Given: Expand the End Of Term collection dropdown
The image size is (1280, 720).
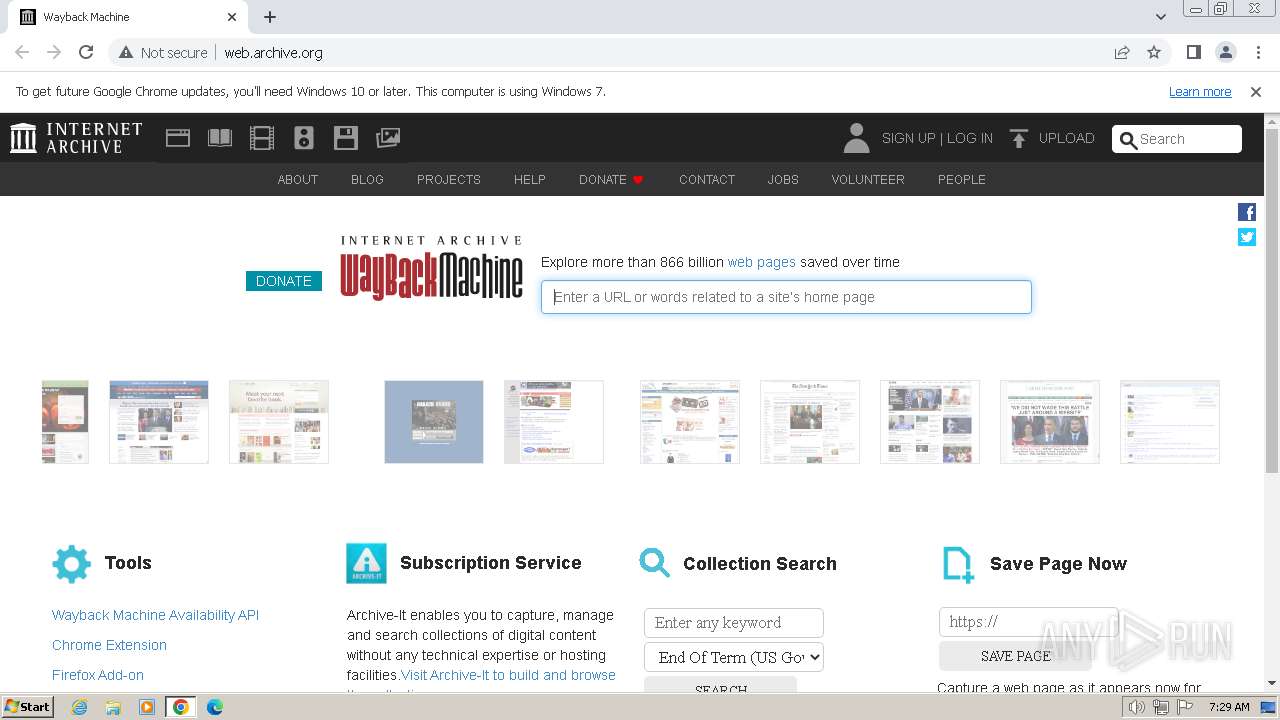Looking at the screenshot, I should (x=734, y=657).
